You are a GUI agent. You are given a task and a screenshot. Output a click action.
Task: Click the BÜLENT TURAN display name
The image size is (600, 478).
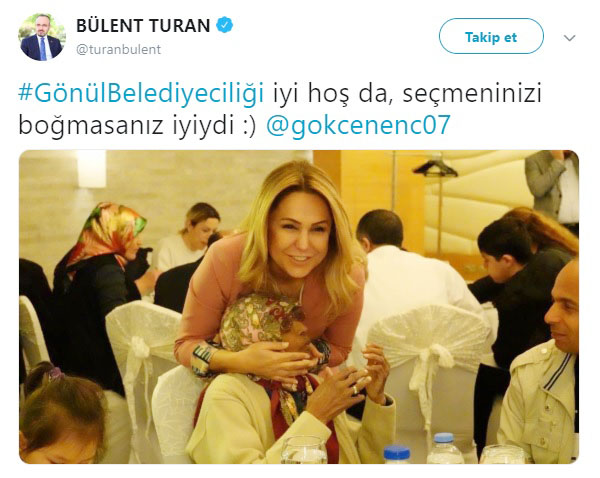[x=143, y=26]
